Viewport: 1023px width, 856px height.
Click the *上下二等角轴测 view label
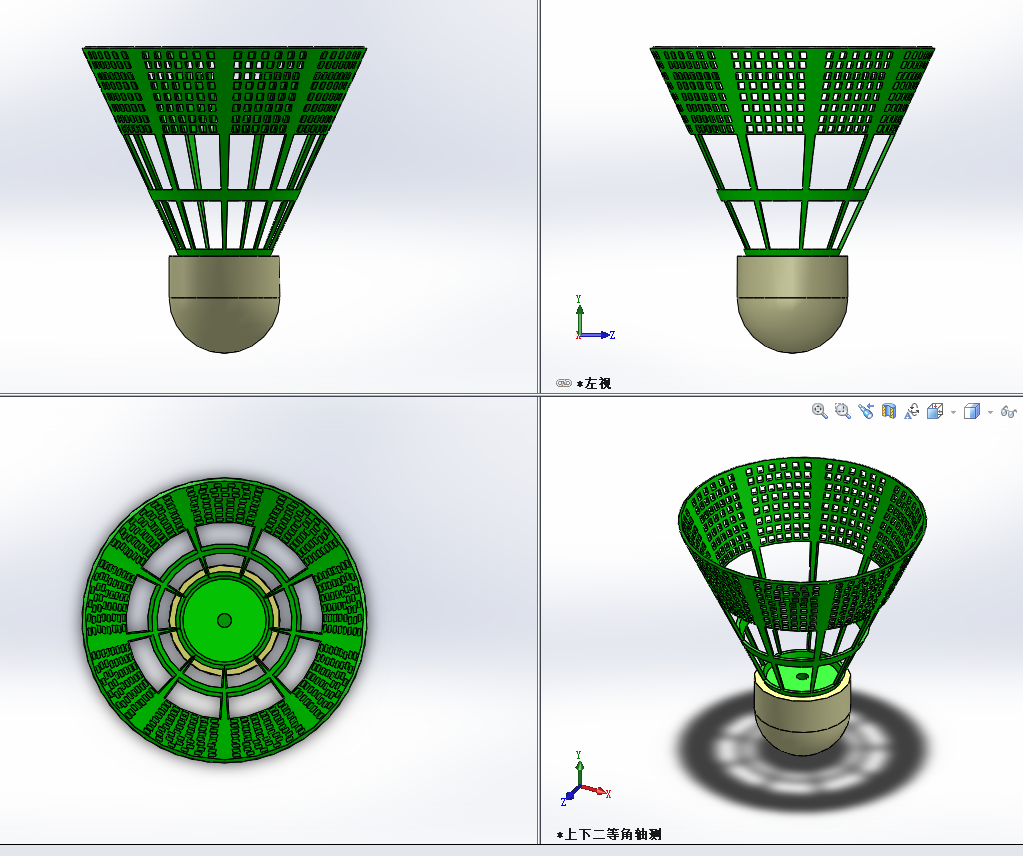[x=609, y=834]
